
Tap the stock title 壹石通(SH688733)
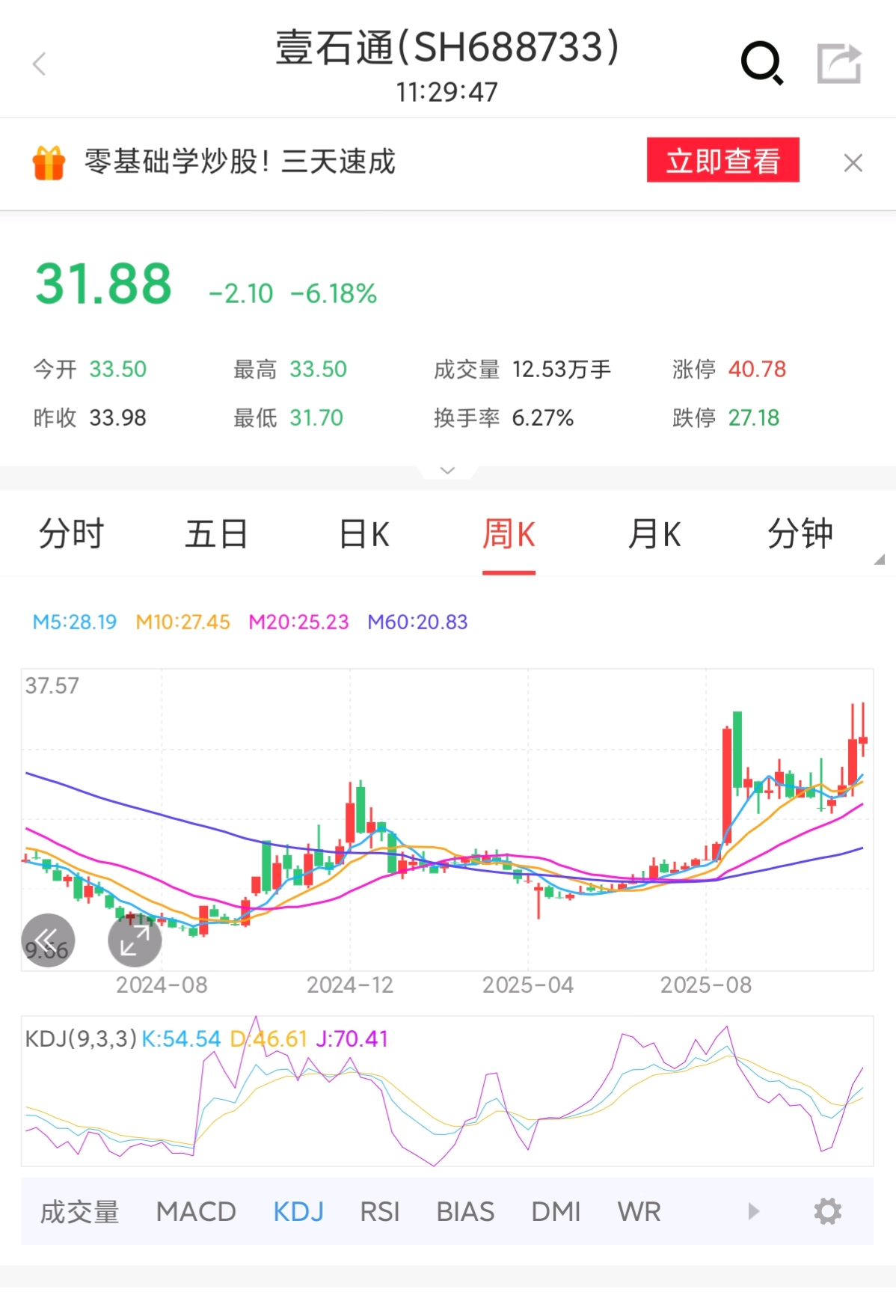447,47
